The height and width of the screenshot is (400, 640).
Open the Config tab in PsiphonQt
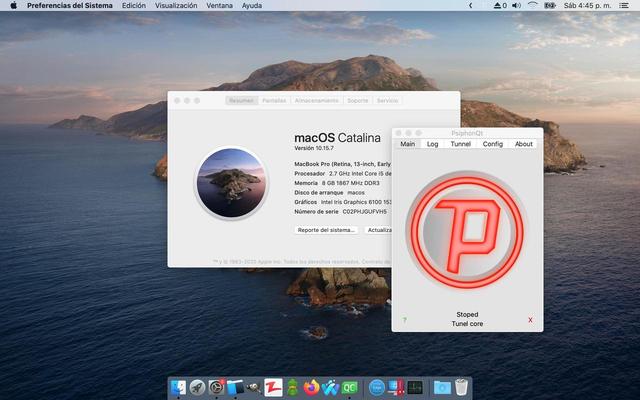click(x=492, y=144)
